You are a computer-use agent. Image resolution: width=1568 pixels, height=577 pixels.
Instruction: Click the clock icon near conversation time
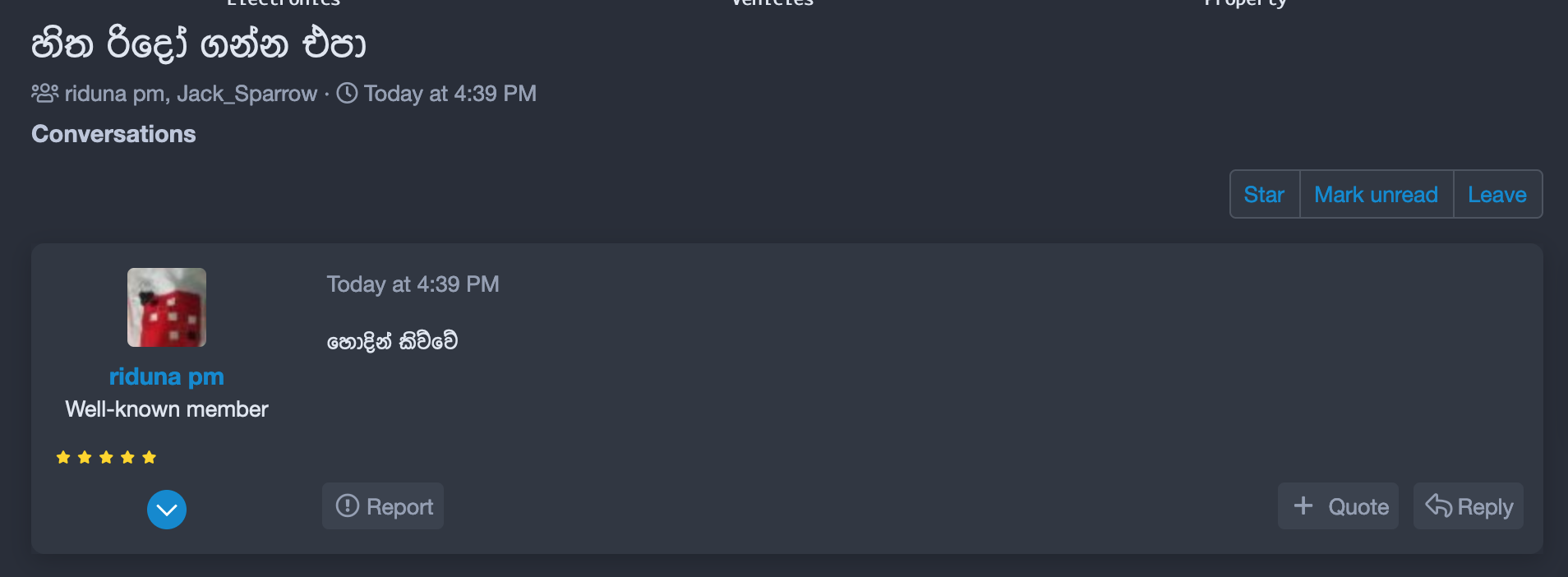(x=348, y=93)
